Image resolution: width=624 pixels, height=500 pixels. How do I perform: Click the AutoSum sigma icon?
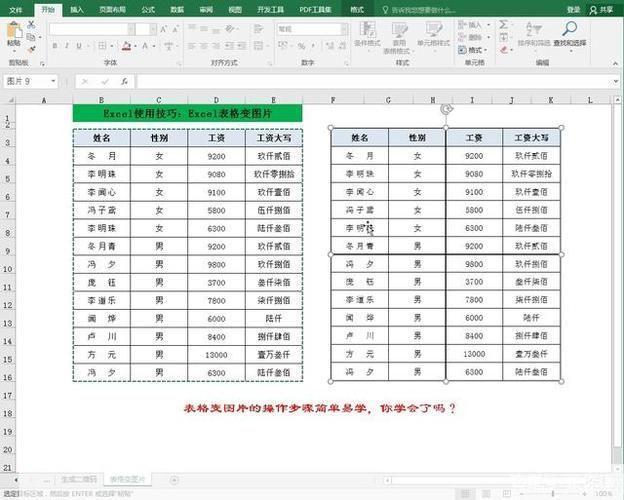(x=503, y=24)
